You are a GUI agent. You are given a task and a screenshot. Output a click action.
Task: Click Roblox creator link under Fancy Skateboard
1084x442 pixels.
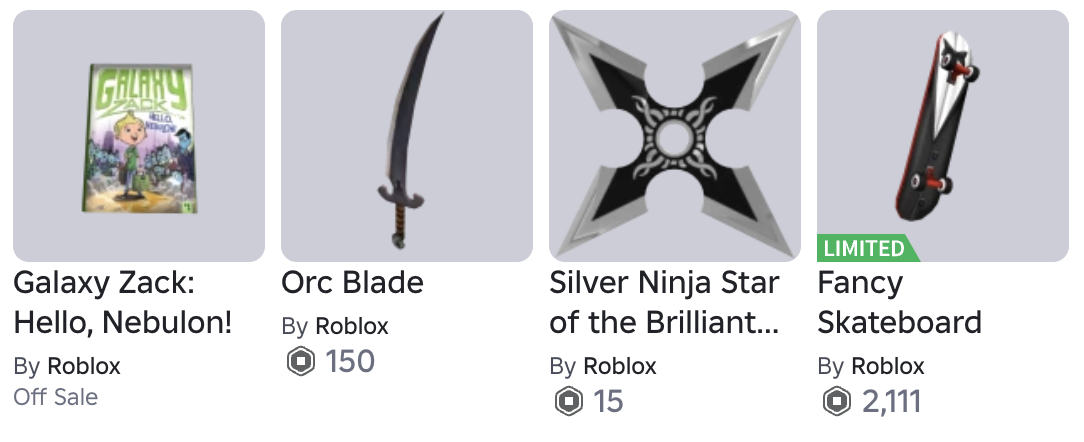point(888,366)
